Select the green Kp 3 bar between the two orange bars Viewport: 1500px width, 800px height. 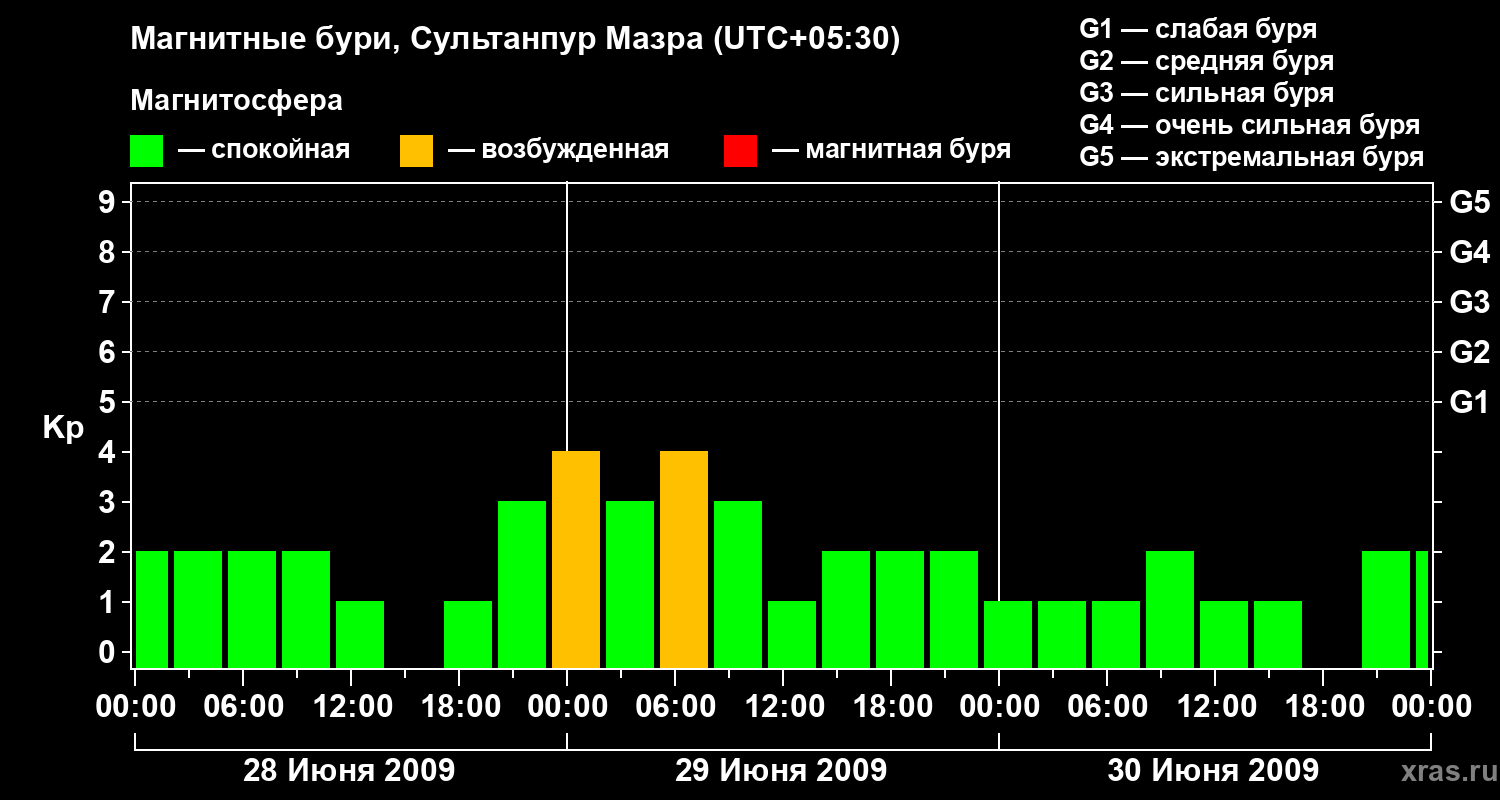click(630, 585)
